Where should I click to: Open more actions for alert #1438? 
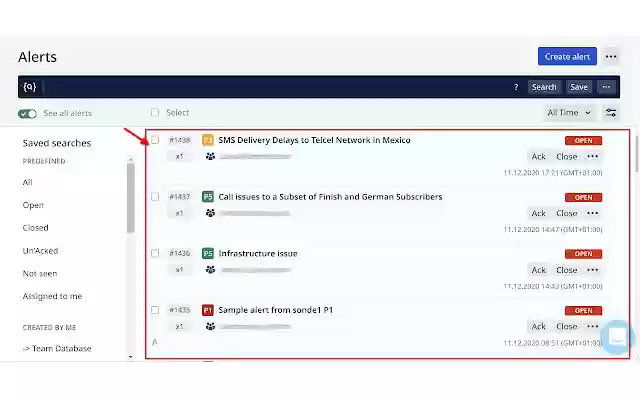[592, 156]
